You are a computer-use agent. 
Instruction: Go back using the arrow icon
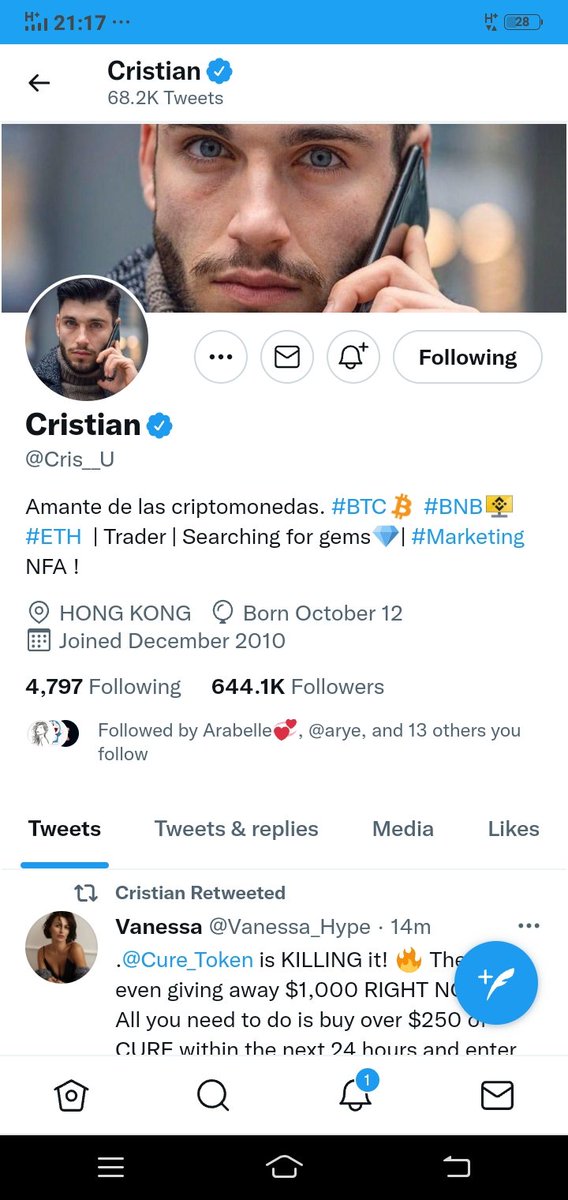[x=39, y=83]
